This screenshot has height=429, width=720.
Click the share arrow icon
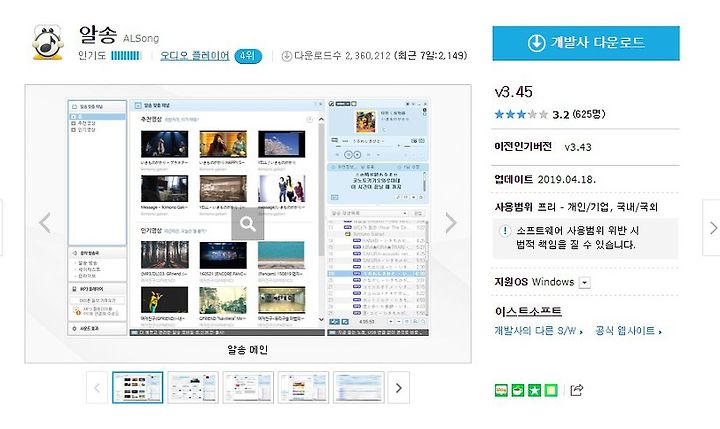[577, 390]
